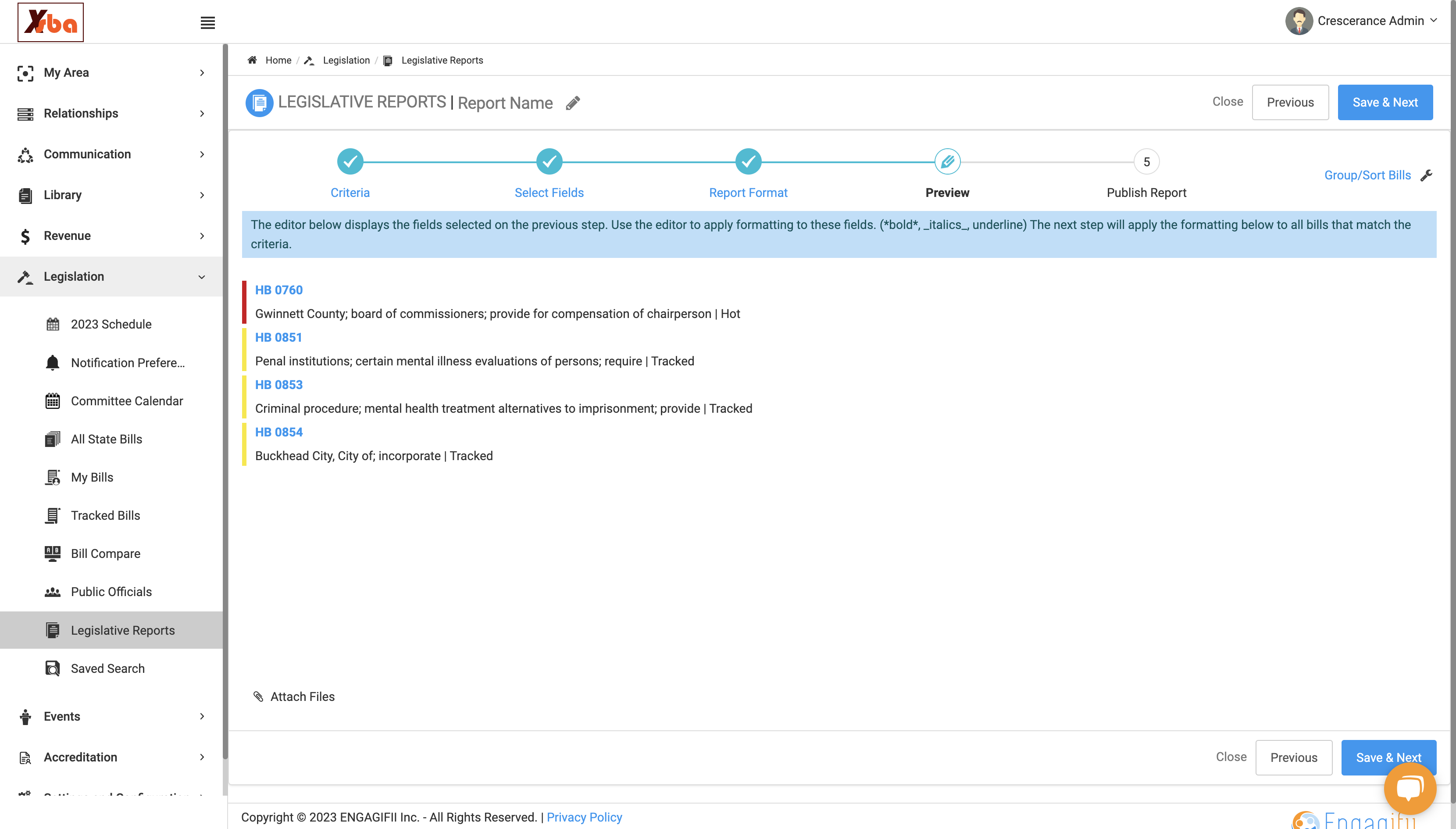Open 2023 Schedule in sidebar
Viewport: 1456px width, 829px height.
(111, 324)
